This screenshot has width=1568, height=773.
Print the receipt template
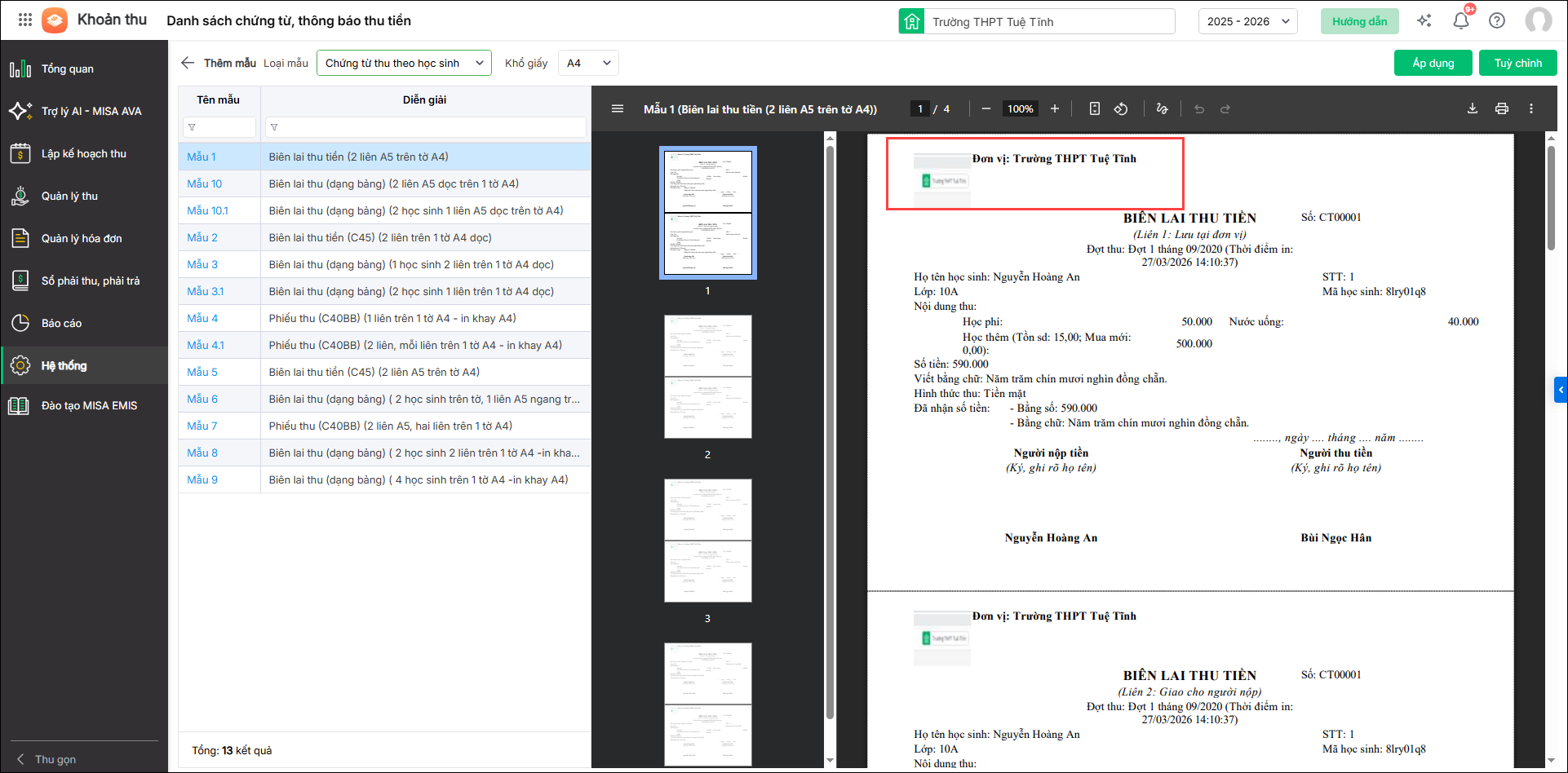1501,108
